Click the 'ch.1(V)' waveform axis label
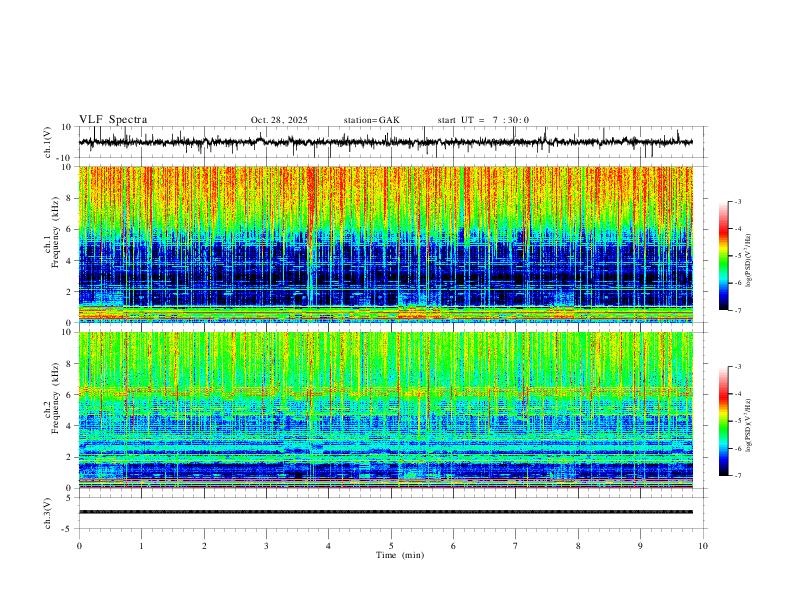Image resolution: width=792 pixels, height=612 pixels. [x=48, y=142]
